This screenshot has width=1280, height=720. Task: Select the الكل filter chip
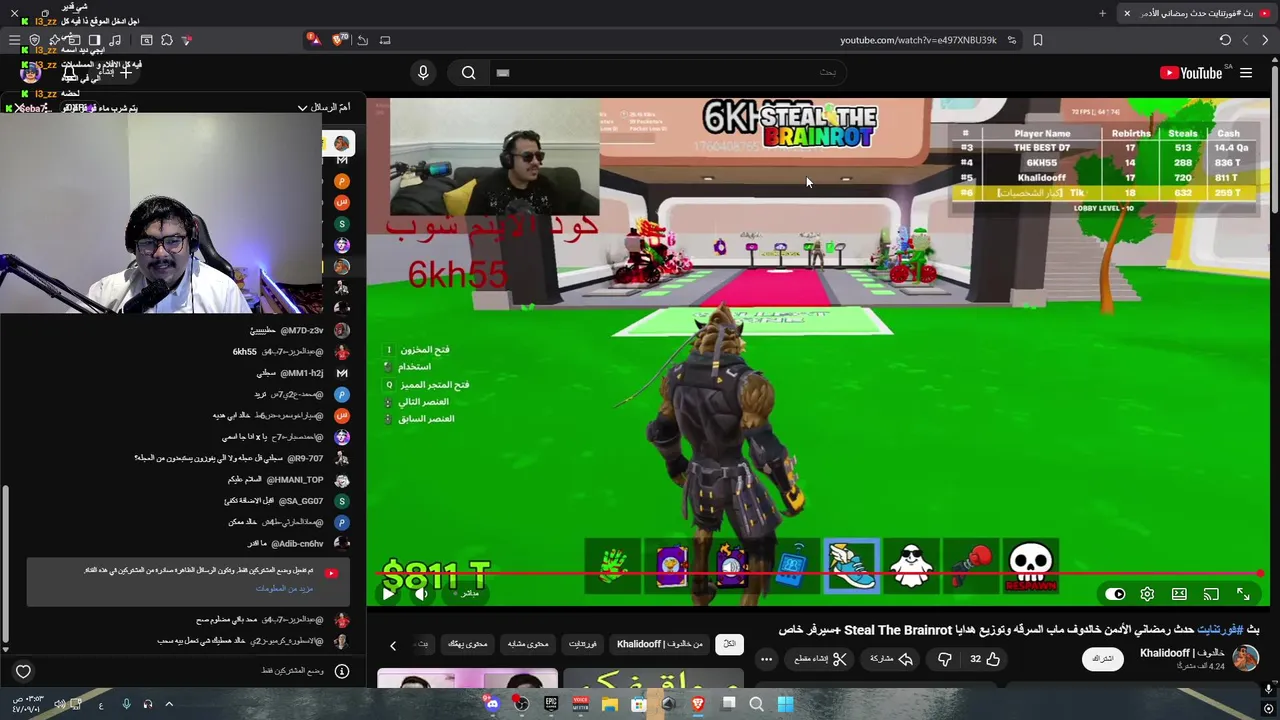coord(730,644)
